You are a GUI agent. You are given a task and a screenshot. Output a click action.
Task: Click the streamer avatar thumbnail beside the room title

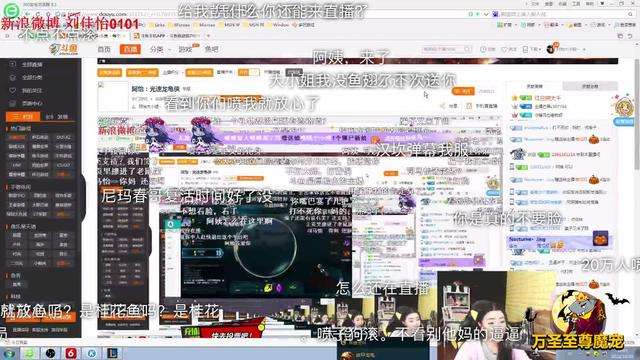113,96
